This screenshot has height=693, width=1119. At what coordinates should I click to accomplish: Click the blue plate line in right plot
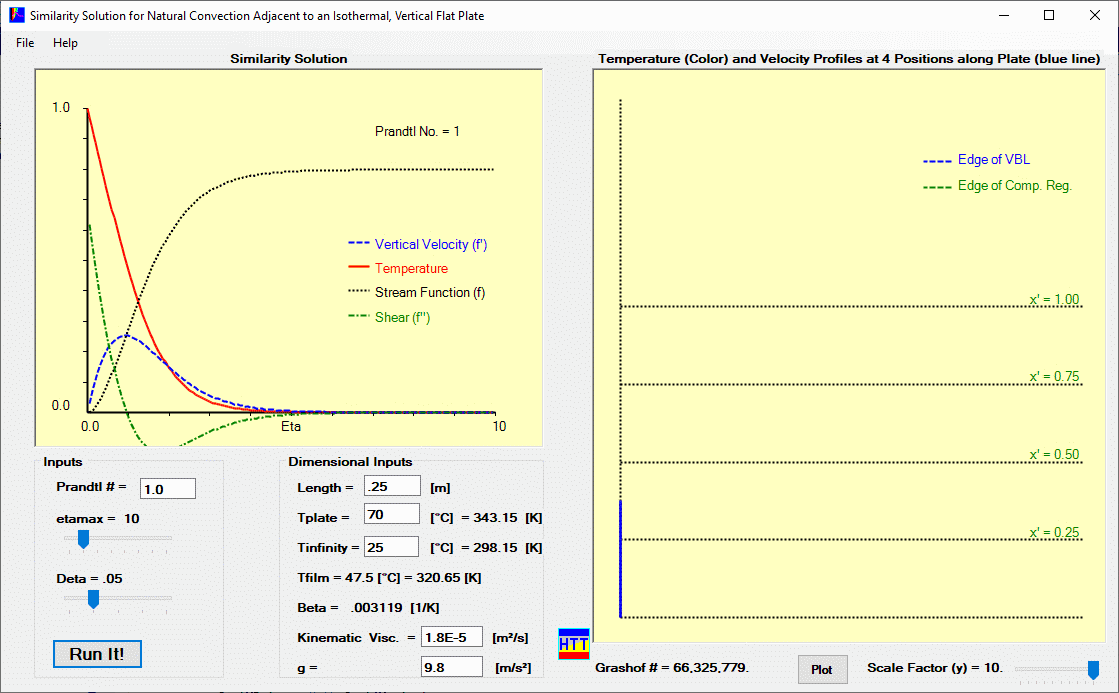coord(621,558)
